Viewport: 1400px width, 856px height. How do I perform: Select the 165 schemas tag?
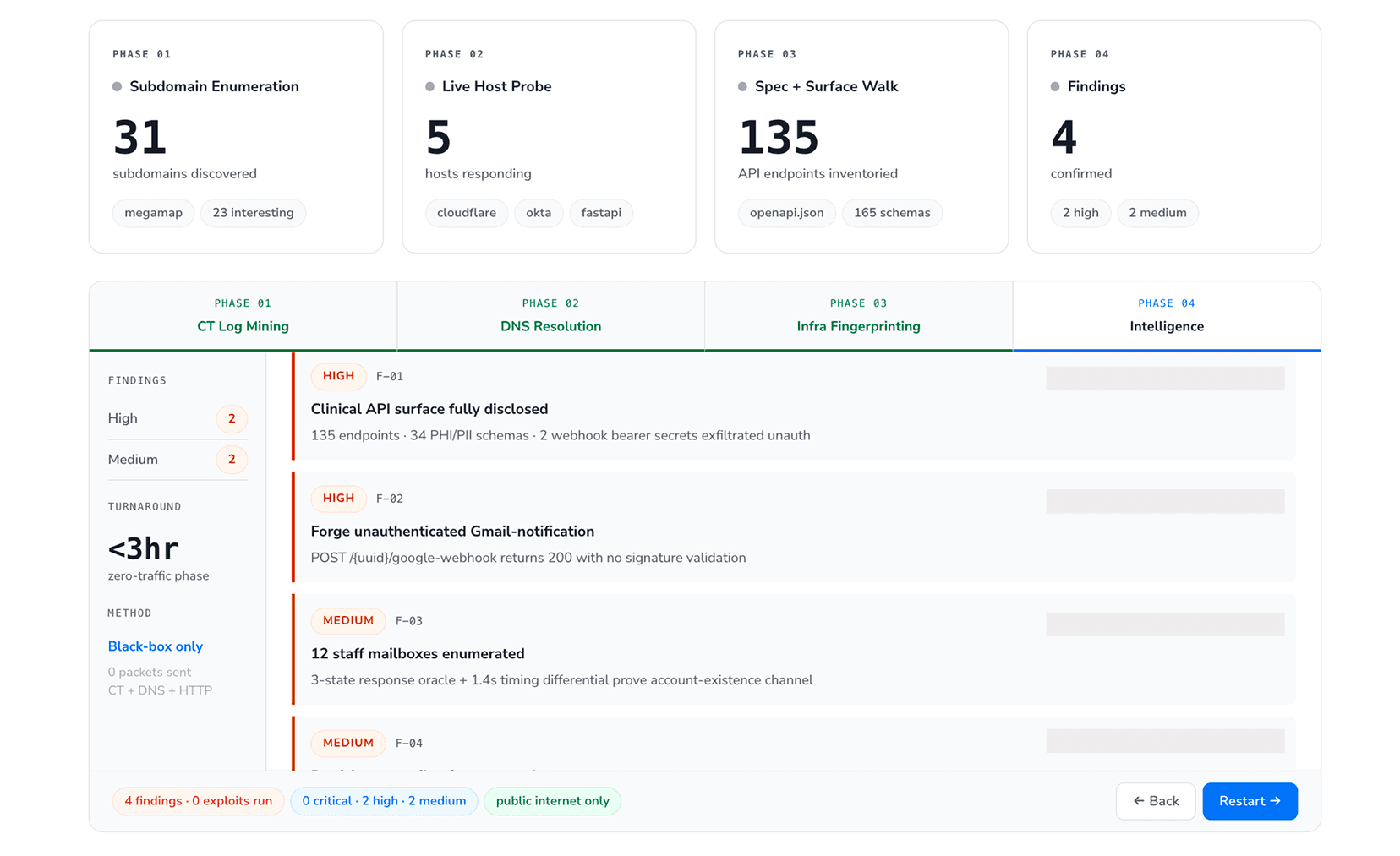[892, 213]
